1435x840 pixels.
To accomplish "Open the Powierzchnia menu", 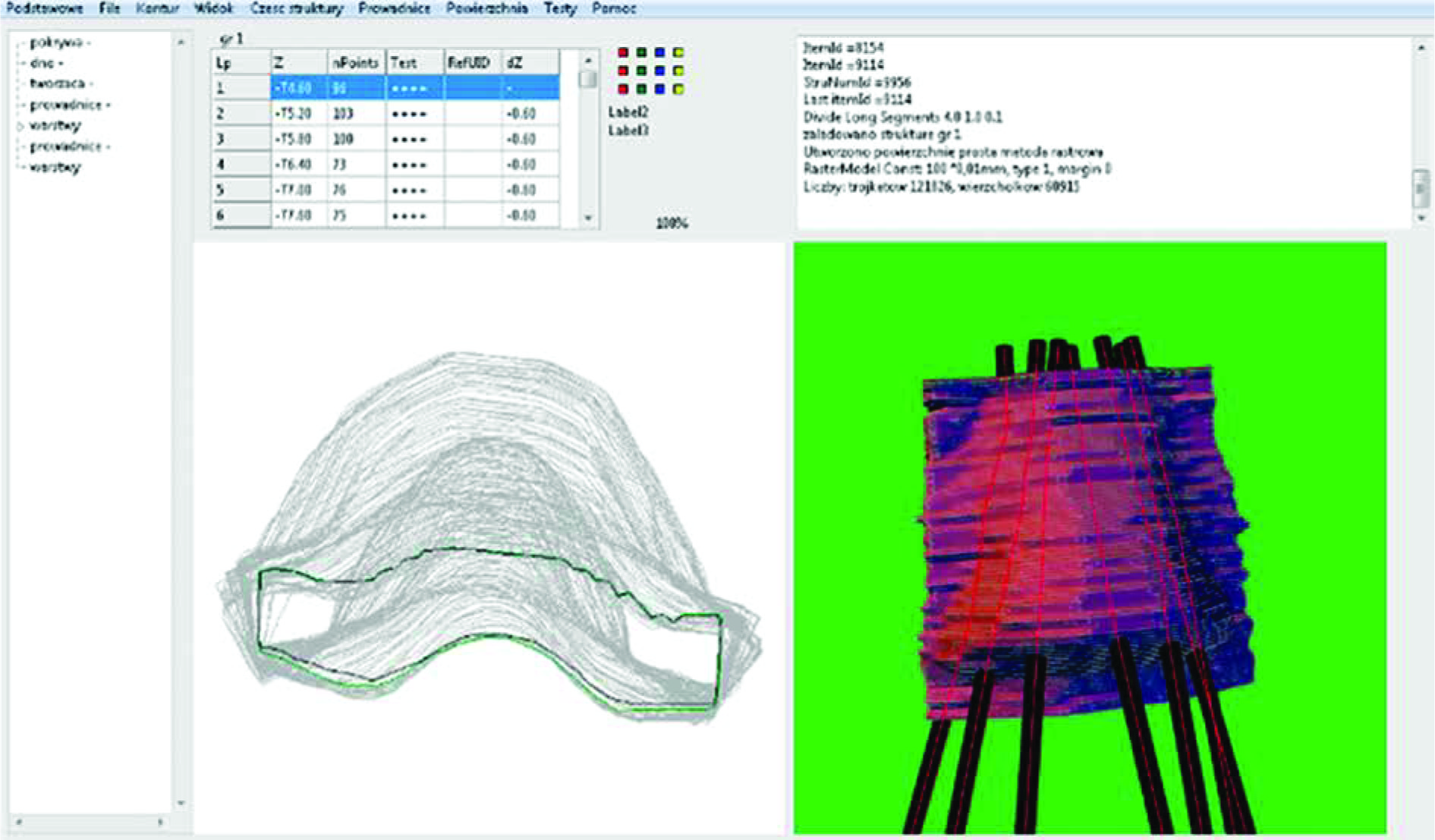I will coord(486,9).
